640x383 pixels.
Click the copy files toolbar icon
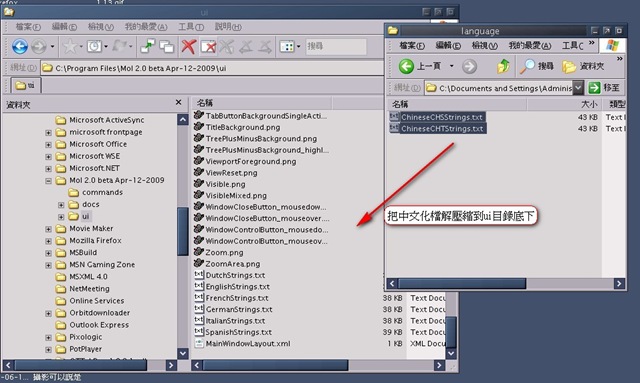tap(167, 47)
